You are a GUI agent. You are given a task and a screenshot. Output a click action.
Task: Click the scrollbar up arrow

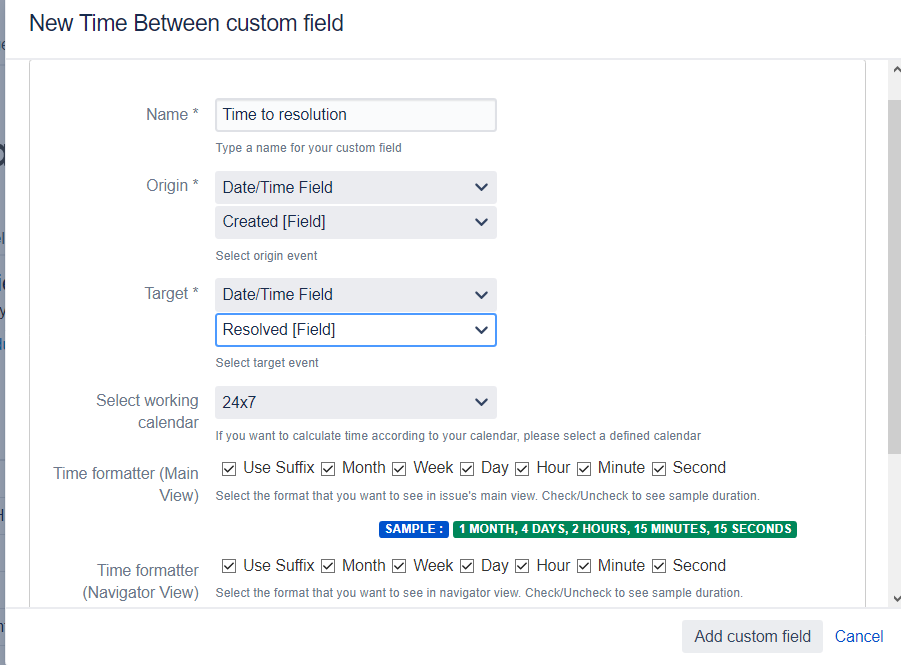pos(894,69)
